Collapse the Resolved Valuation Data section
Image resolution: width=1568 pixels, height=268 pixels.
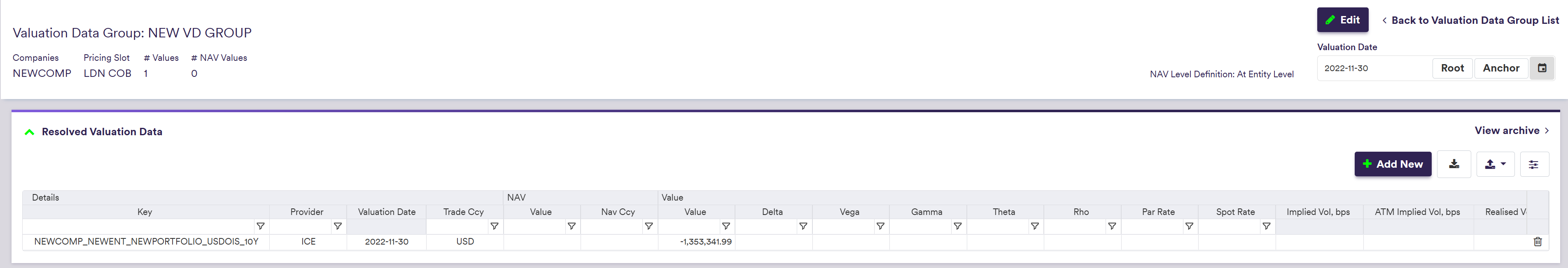(29, 132)
